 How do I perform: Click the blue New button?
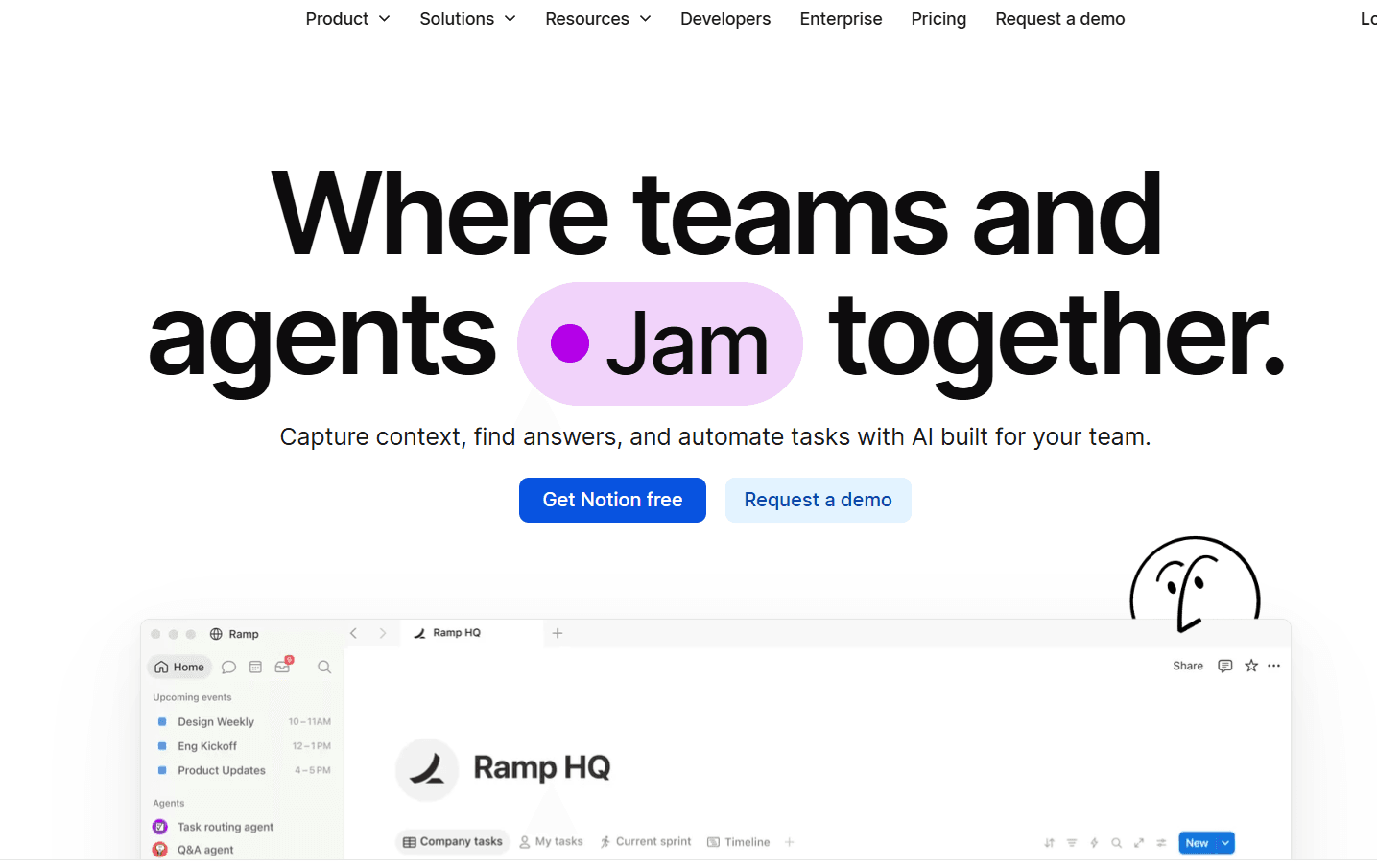coord(1197,843)
